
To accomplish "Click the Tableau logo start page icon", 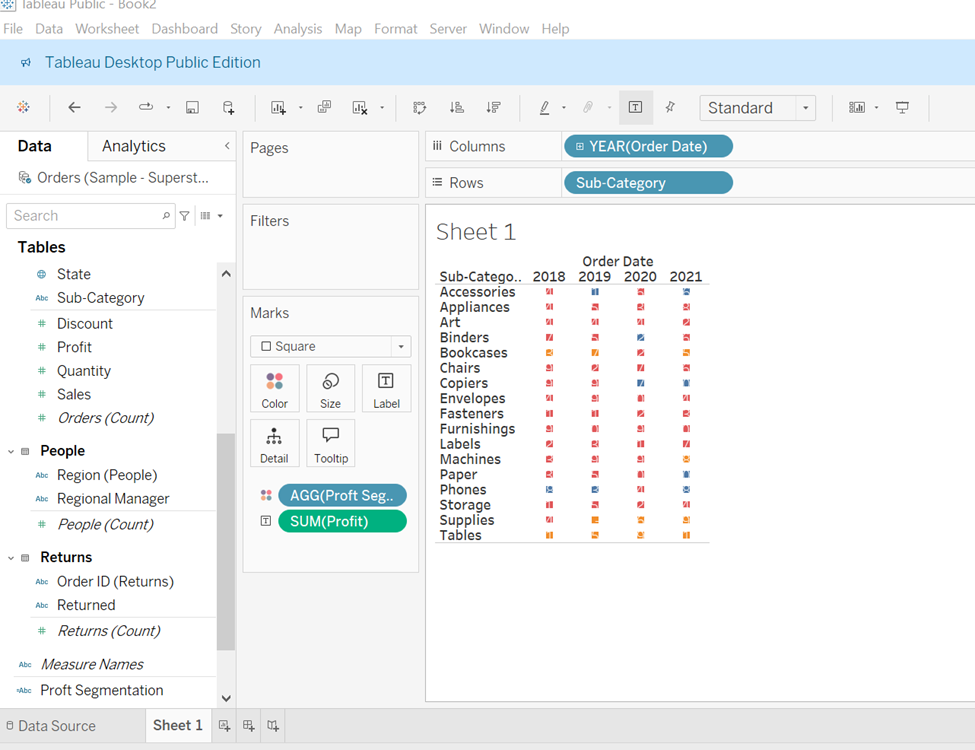I will click(23, 108).
